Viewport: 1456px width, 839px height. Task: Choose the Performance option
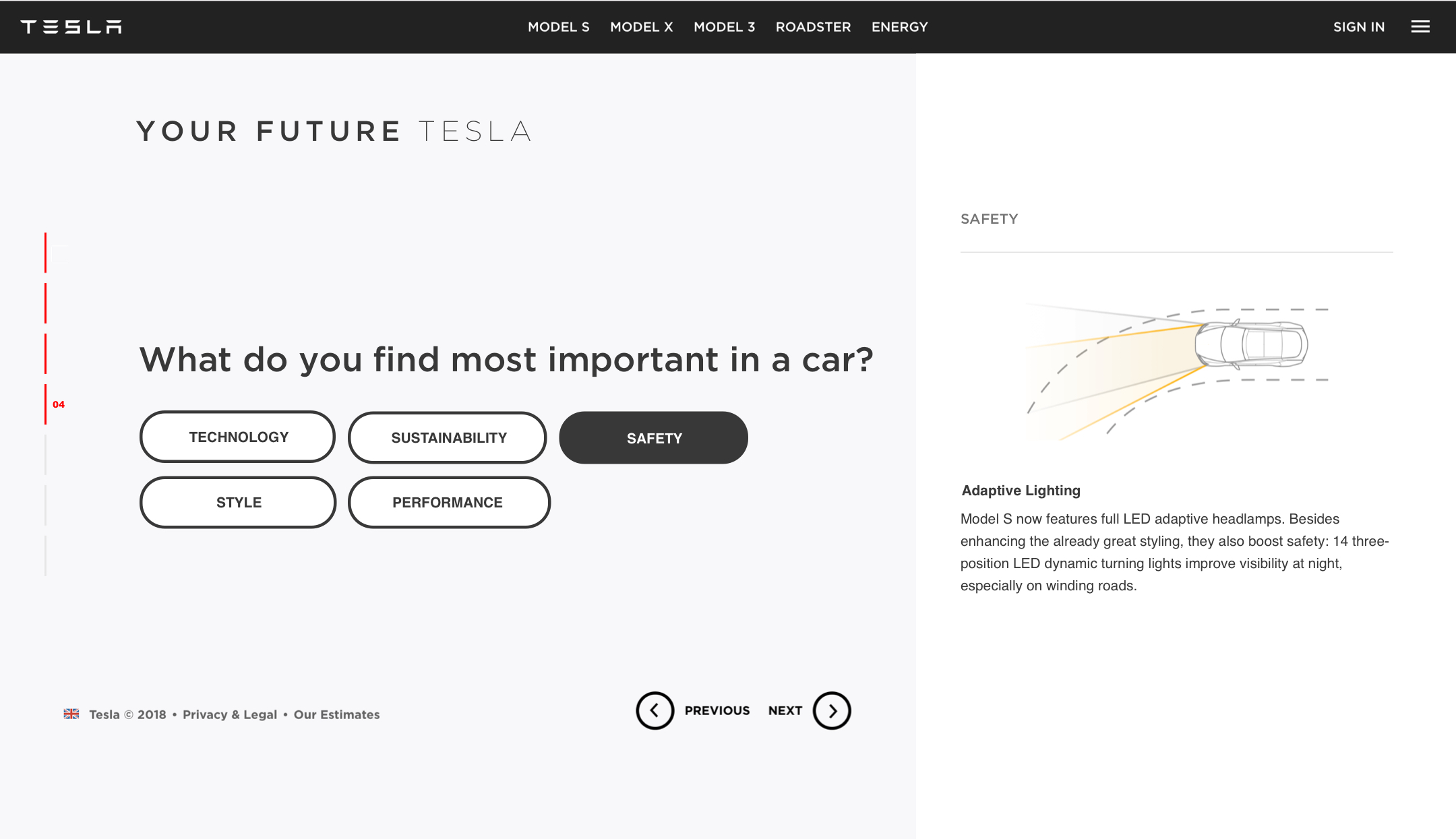(x=449, y=502)
